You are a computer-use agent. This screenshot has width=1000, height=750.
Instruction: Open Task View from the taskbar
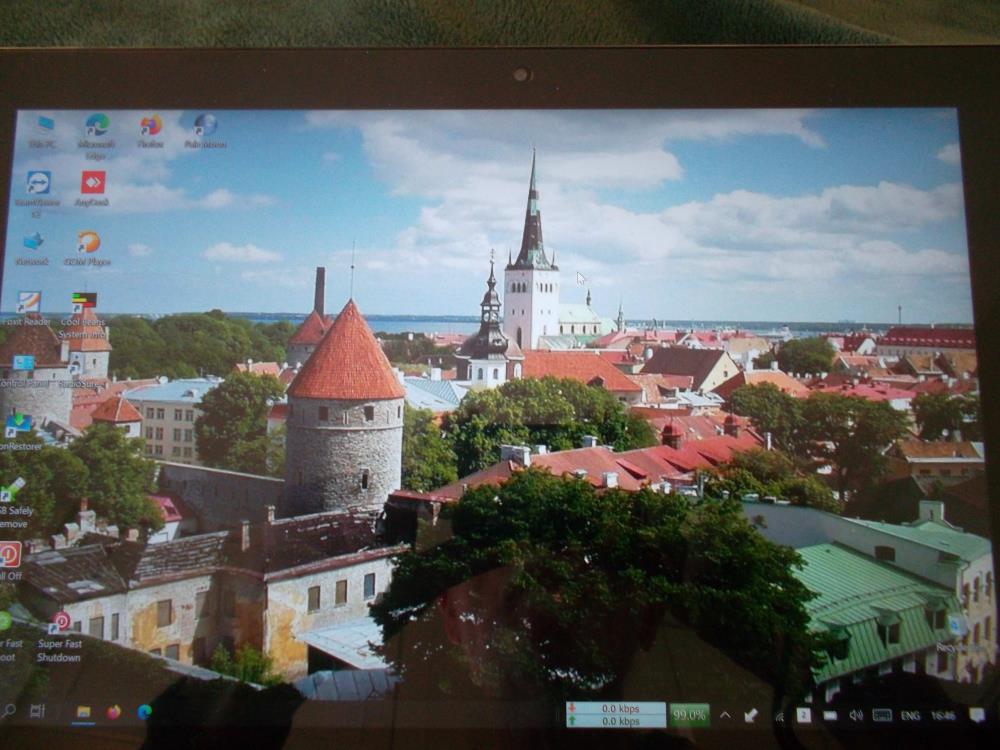coord(38,710)
